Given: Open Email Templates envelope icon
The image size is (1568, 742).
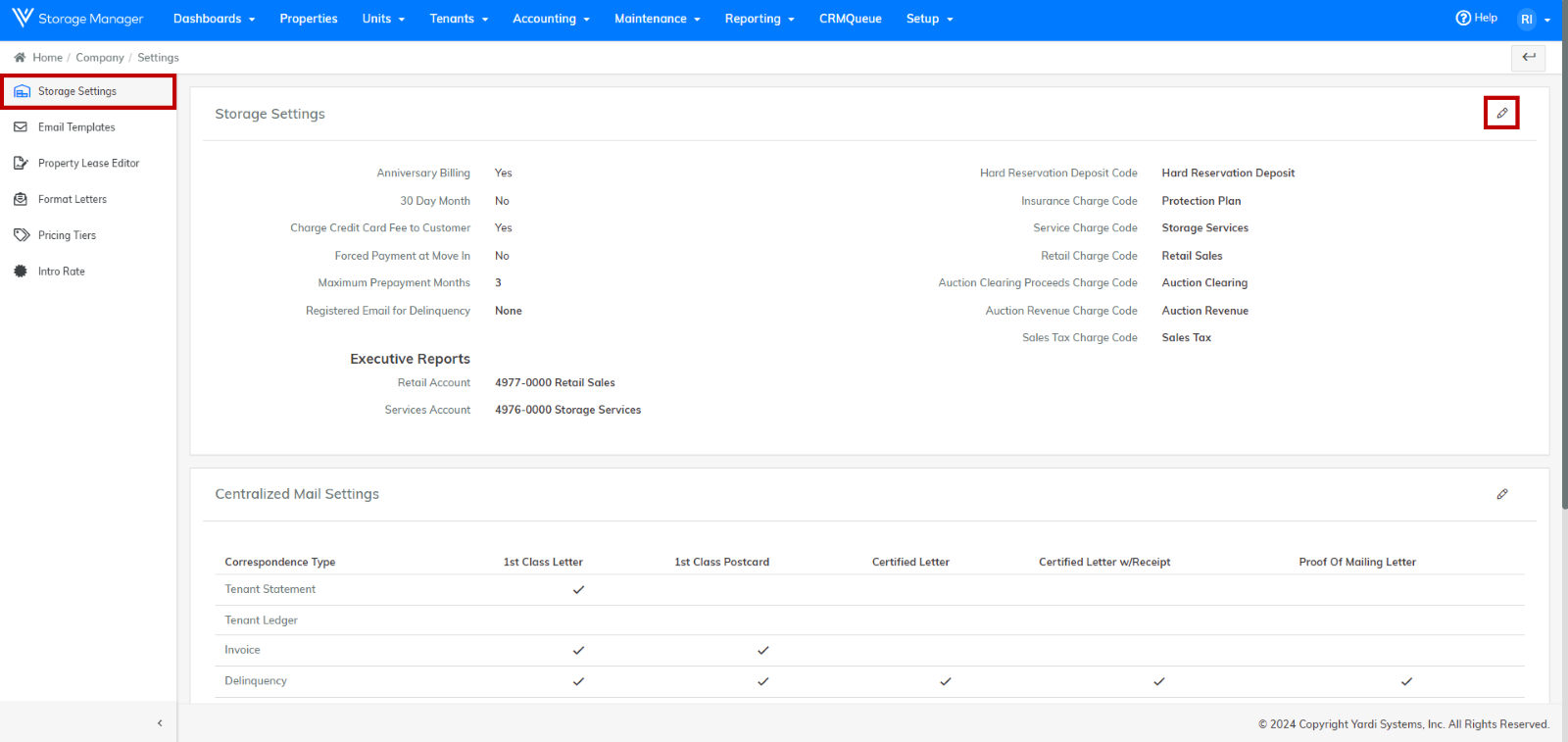Looking at the screenshot, I should click(x=21, y=127).
